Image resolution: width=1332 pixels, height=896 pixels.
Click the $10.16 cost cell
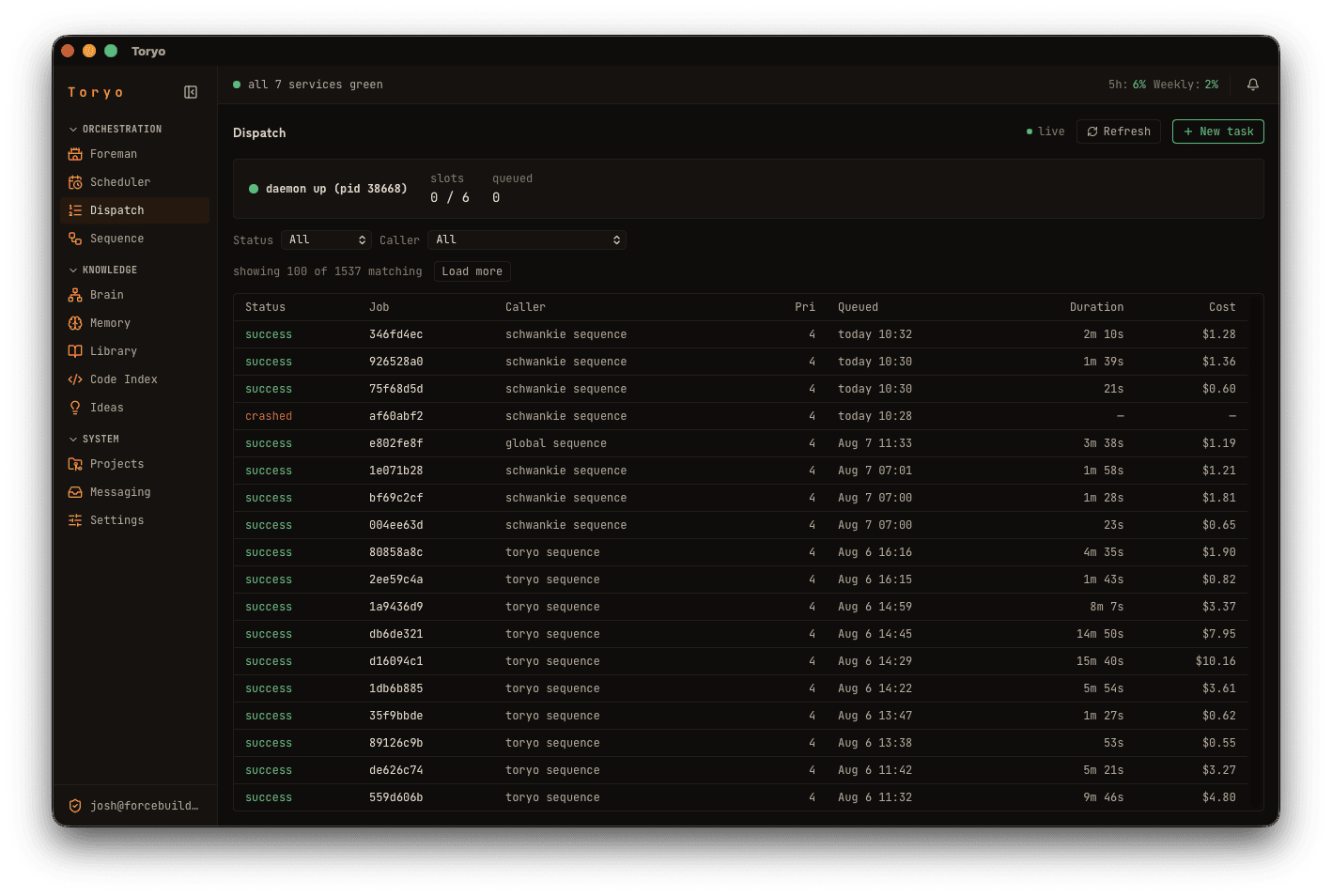[x=1216, y=661]
